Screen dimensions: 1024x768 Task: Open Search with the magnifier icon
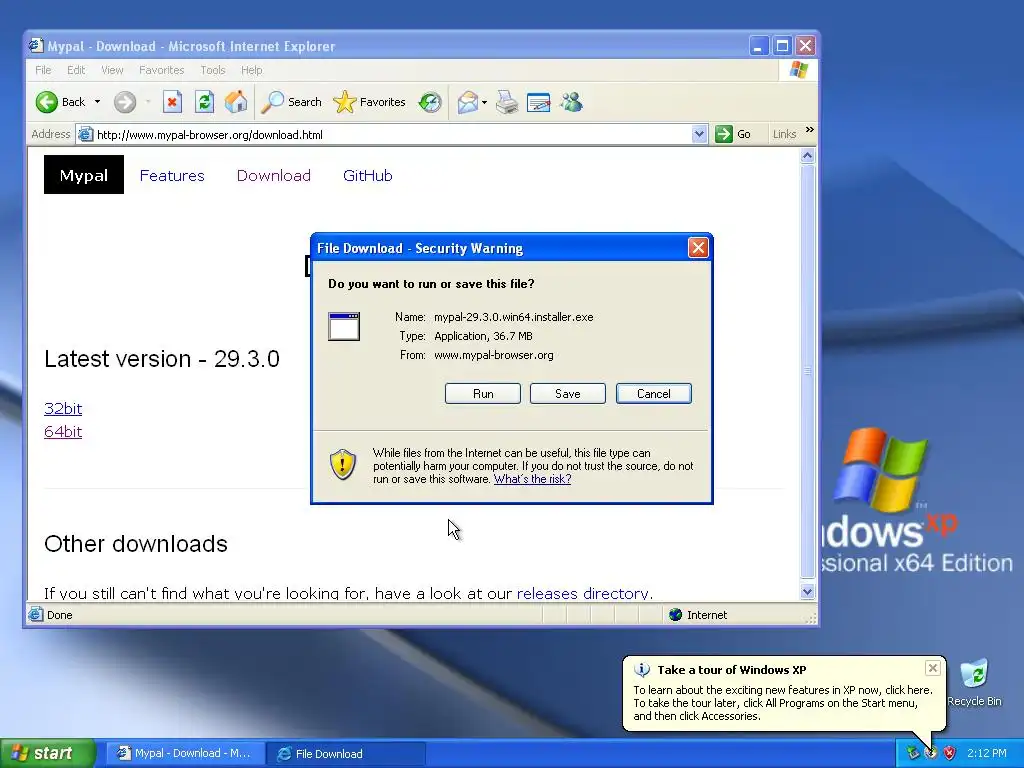(x=272, y=102)
